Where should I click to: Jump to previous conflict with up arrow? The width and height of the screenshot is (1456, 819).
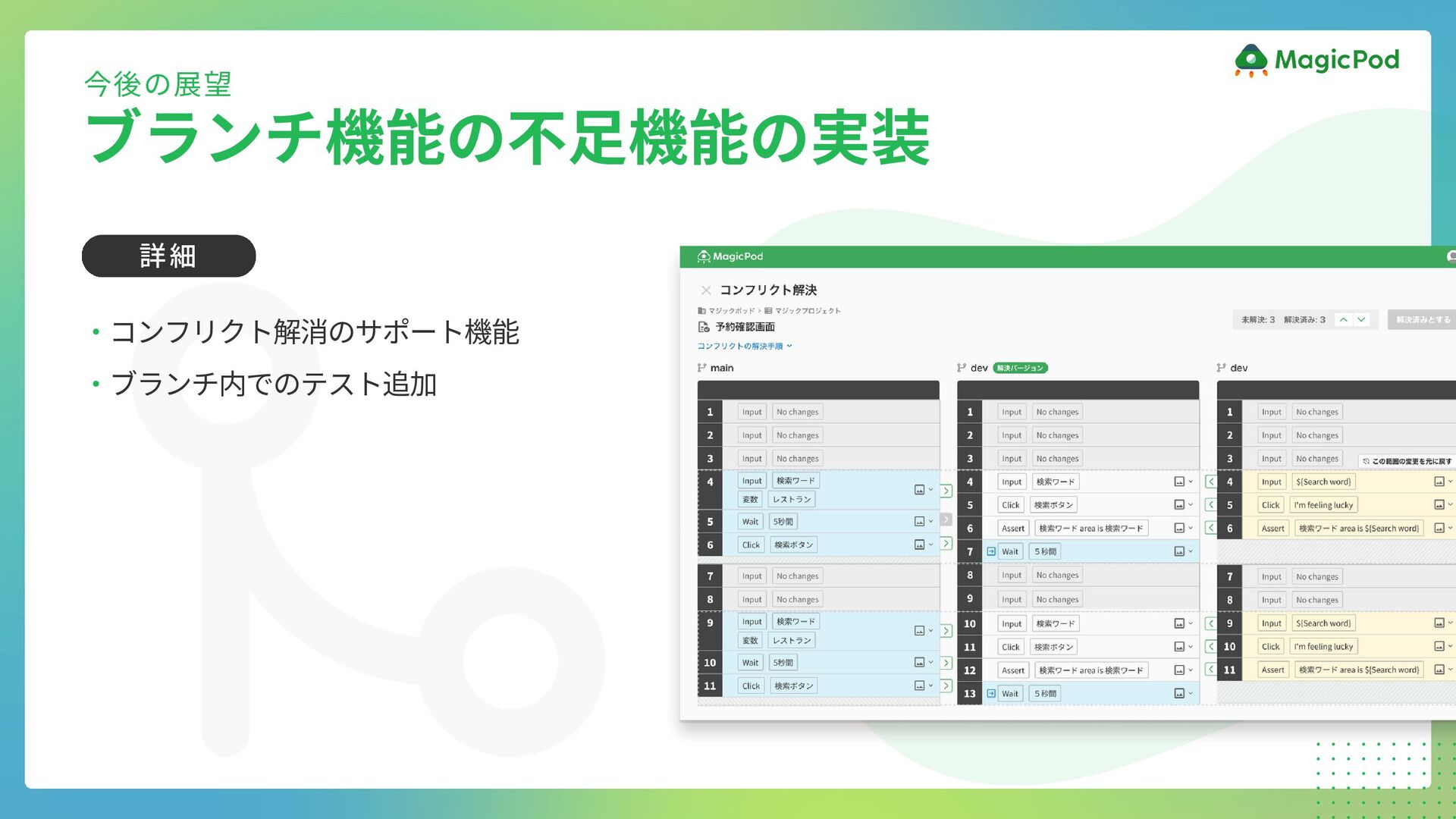click(1343, 320)
